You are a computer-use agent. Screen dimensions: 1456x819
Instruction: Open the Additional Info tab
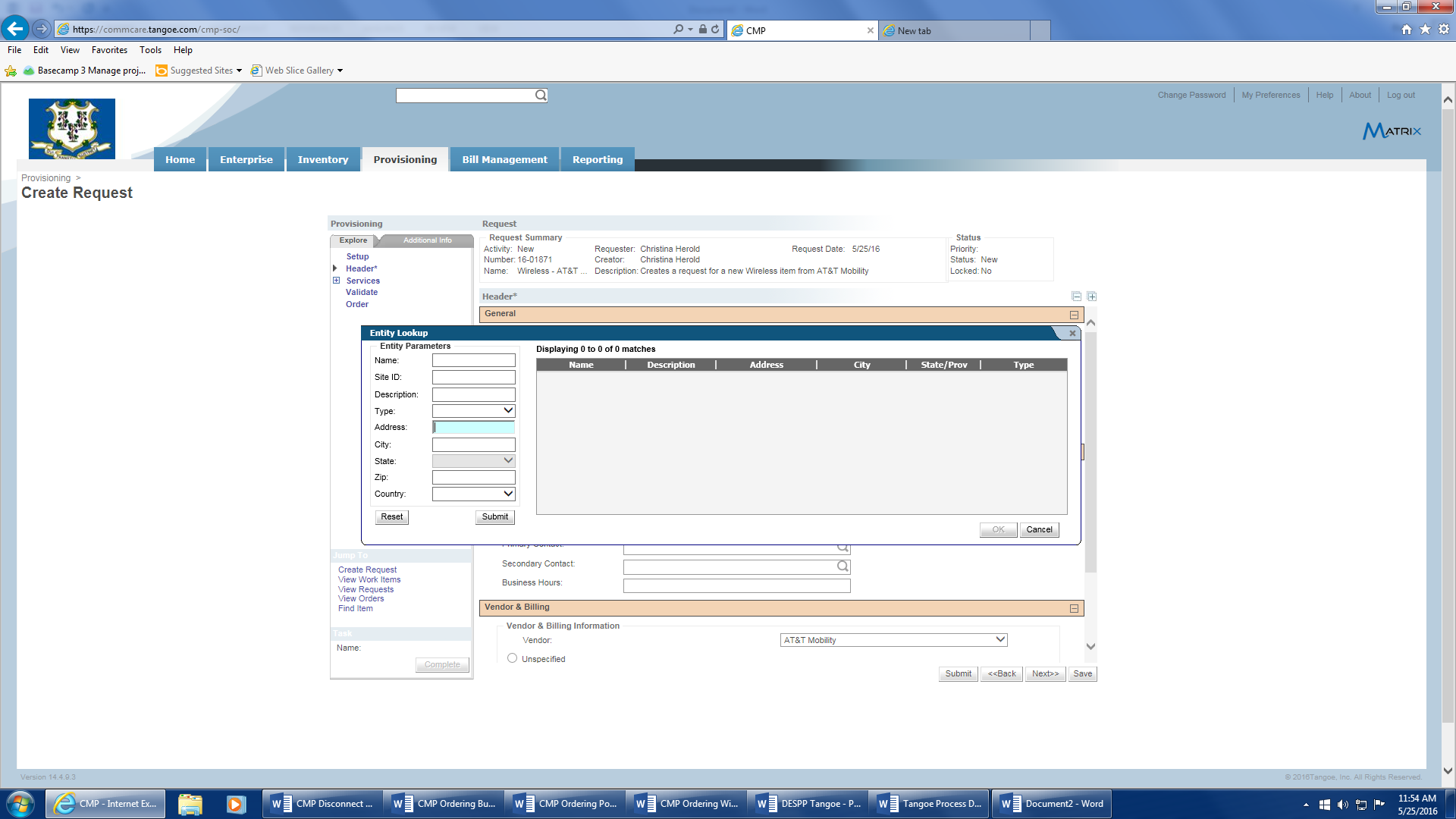427,240
